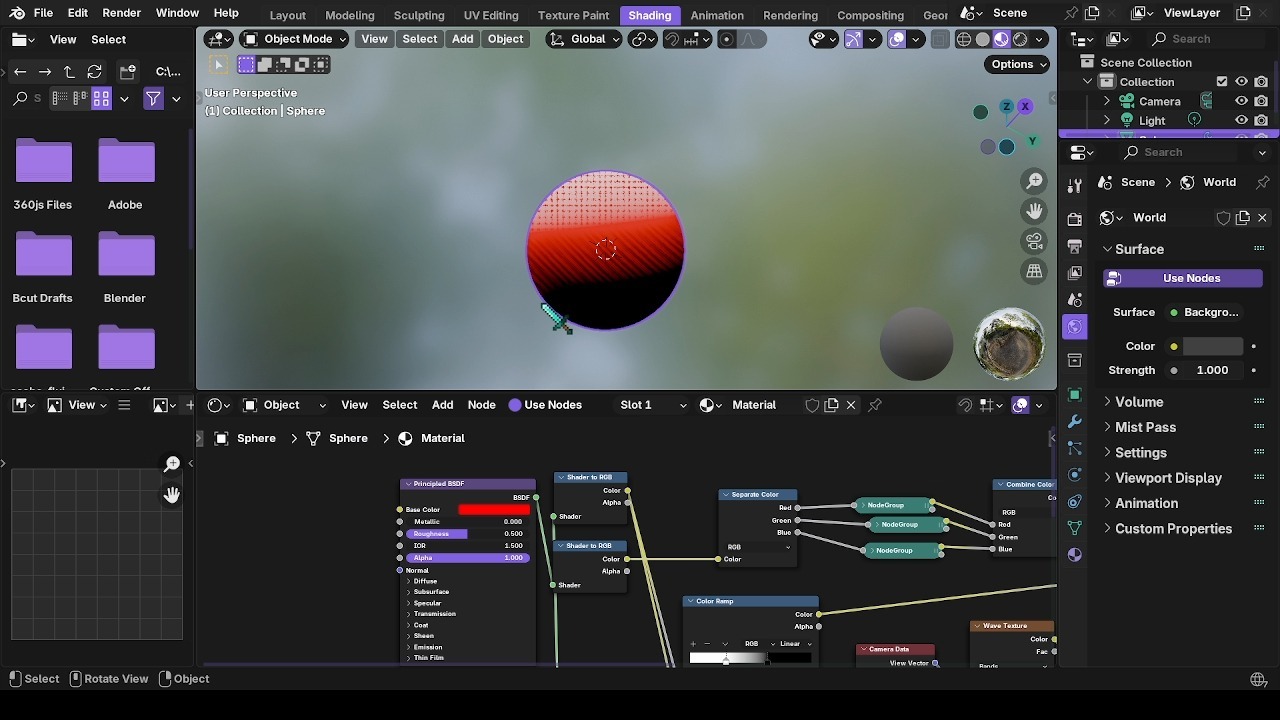This screenshot has width=1280, height=720.
Task: Collapse the Surface panel
Action: [1139, 249]
